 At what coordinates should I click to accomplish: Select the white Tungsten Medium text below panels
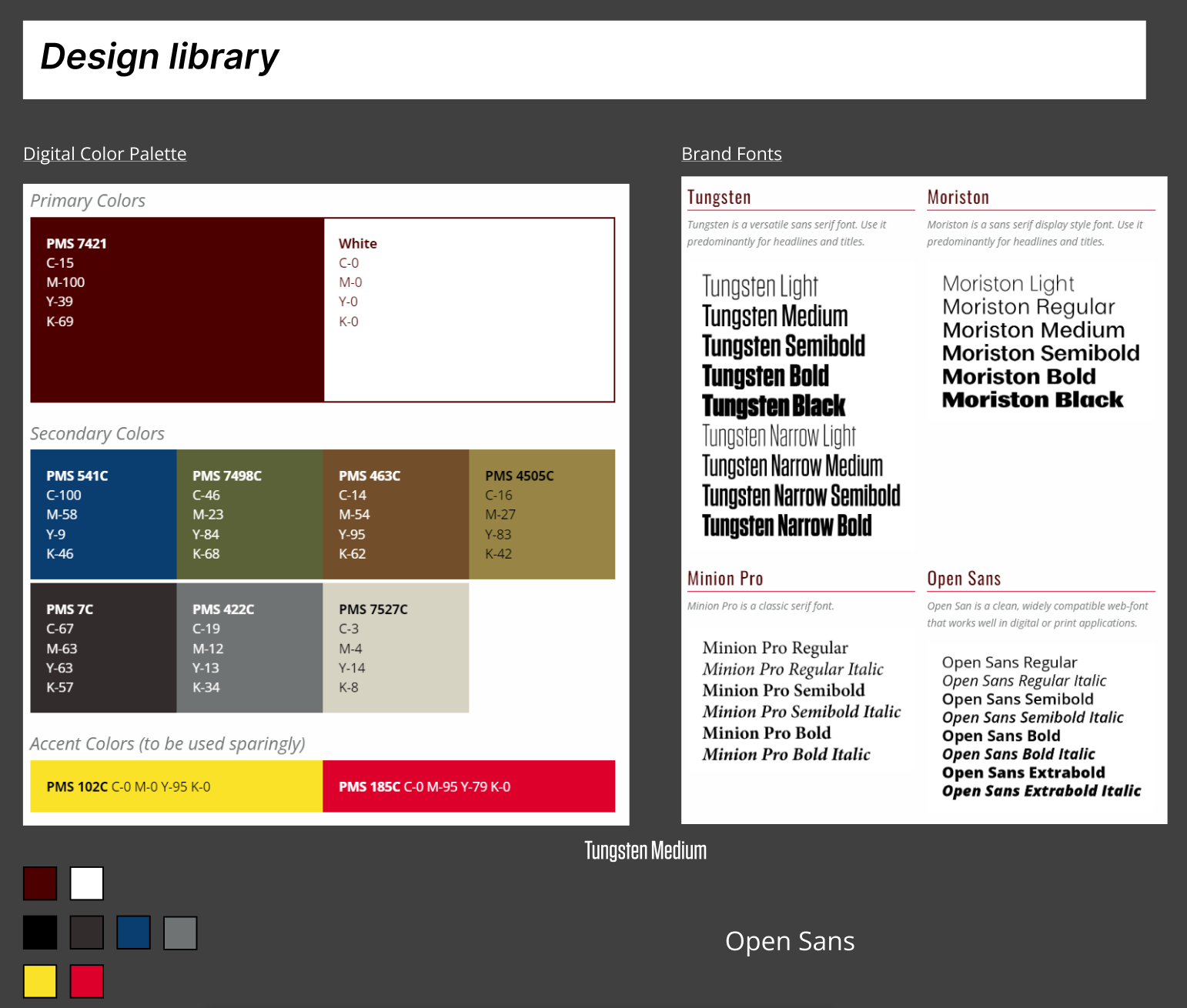[646, 850]
